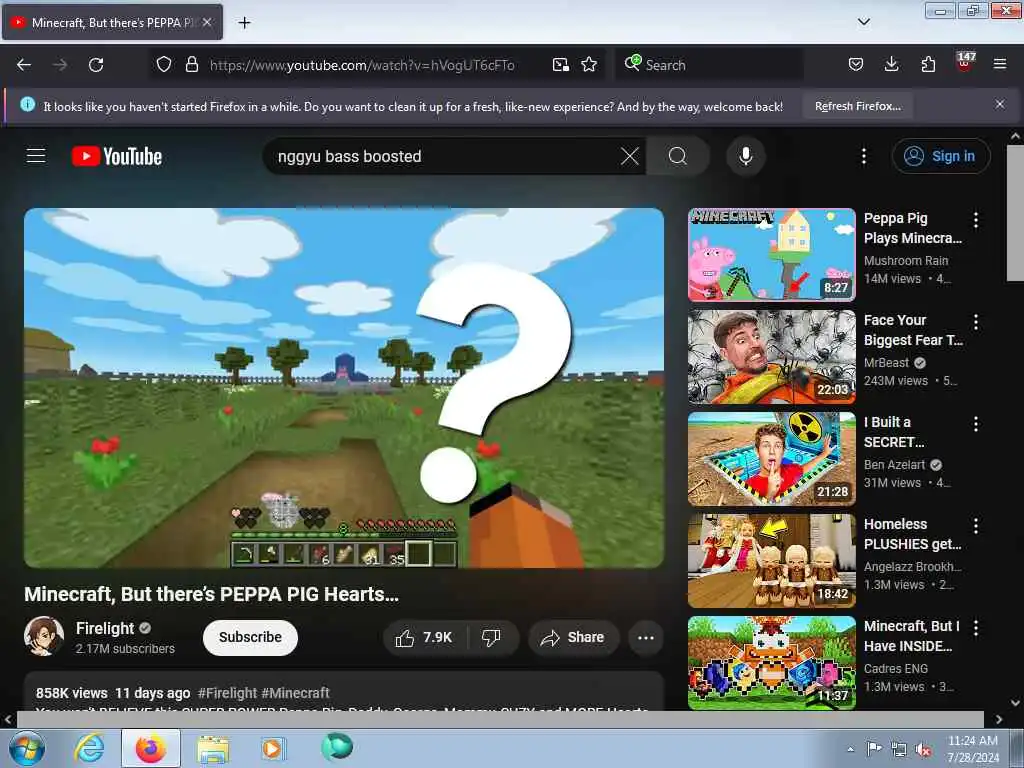Click the Refresh Firefox button

pos(857,106)
